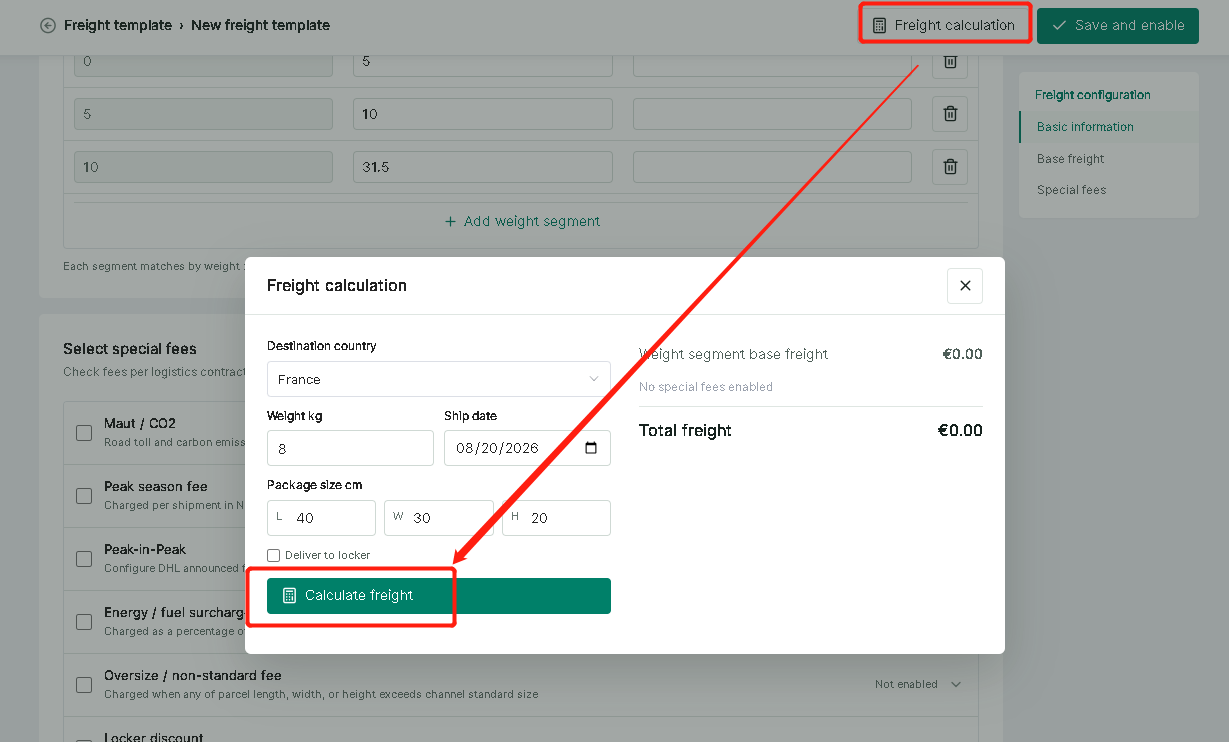1229x742 pixels.
Task: Click the back arrow beside Freight template
Action: (x=48, y=26)
